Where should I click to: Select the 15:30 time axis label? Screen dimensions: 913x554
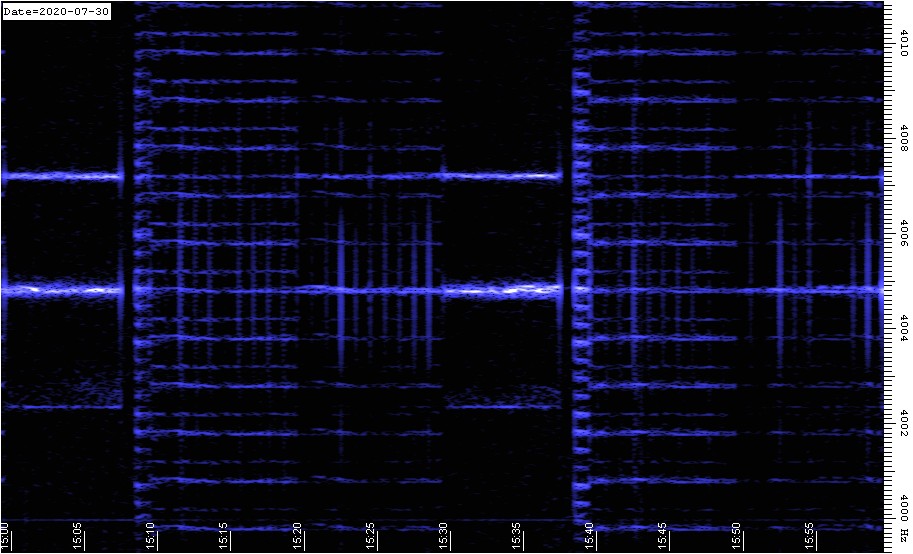coord(444,536)
